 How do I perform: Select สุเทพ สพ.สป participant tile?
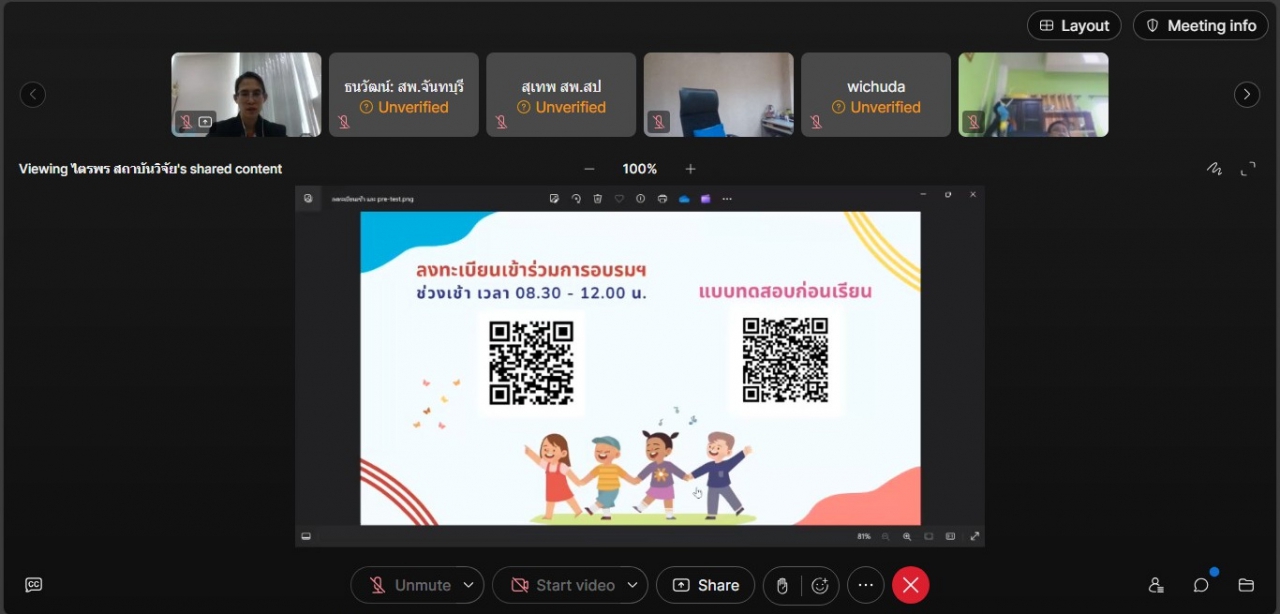click(x=561, y=95)
